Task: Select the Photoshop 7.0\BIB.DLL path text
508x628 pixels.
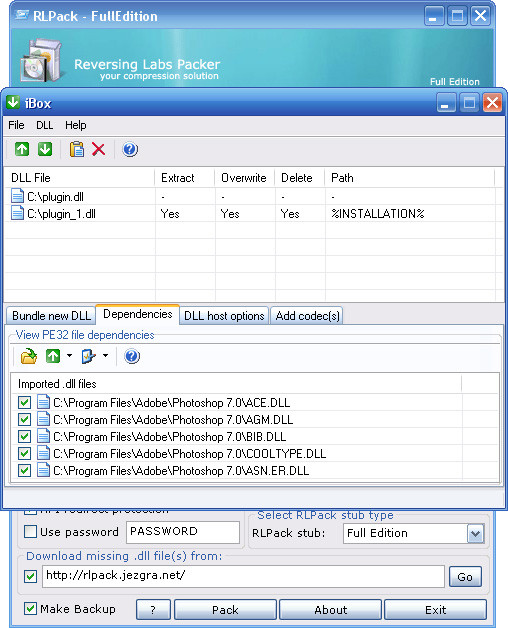Action: (x=169, y=437)
